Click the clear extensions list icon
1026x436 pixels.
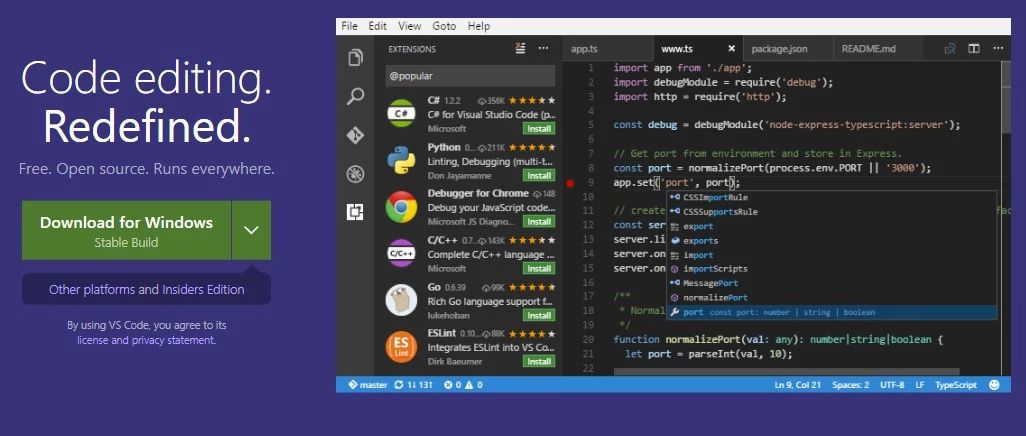[520, 48]
